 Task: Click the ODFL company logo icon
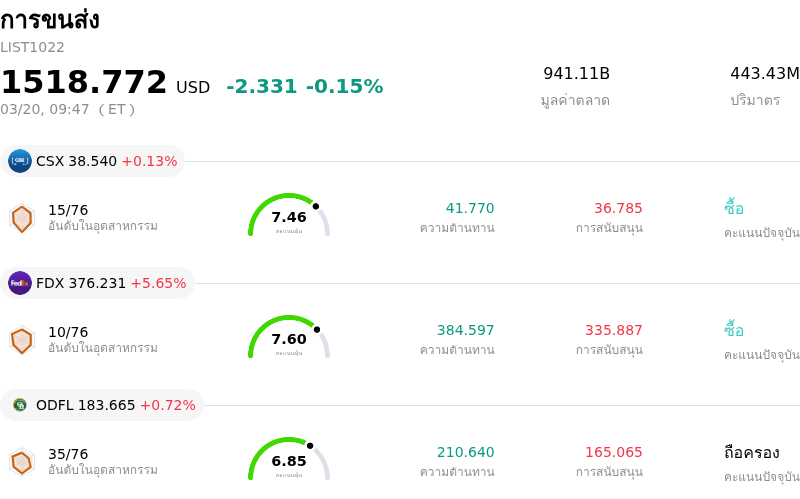[x=20, y=405]
